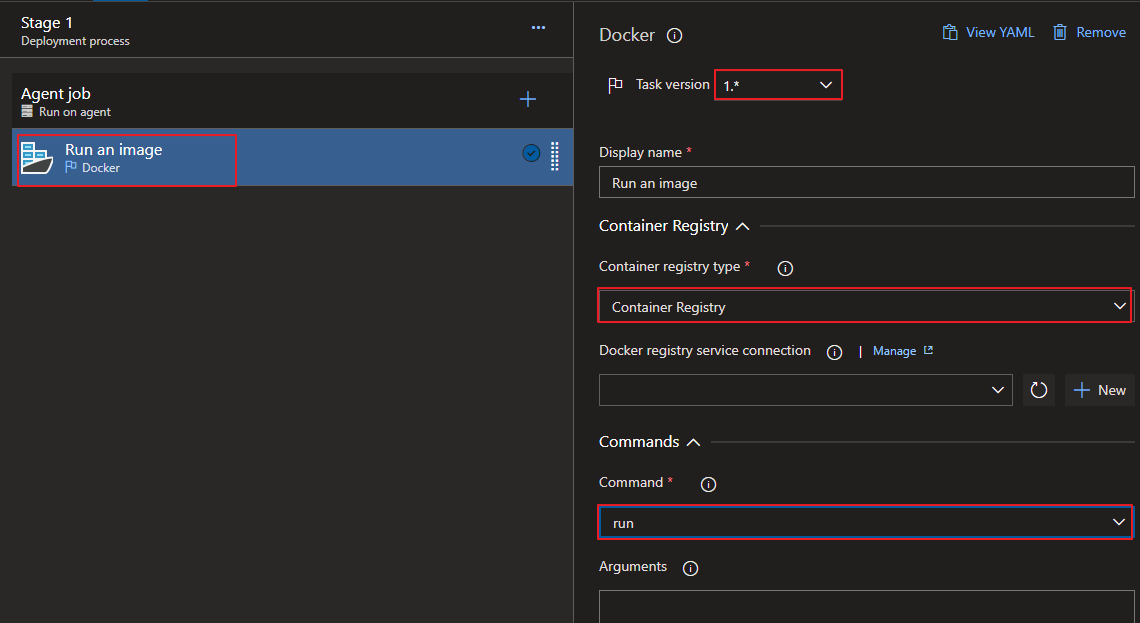Click the drag handle on Run an image task

point(555,157)
